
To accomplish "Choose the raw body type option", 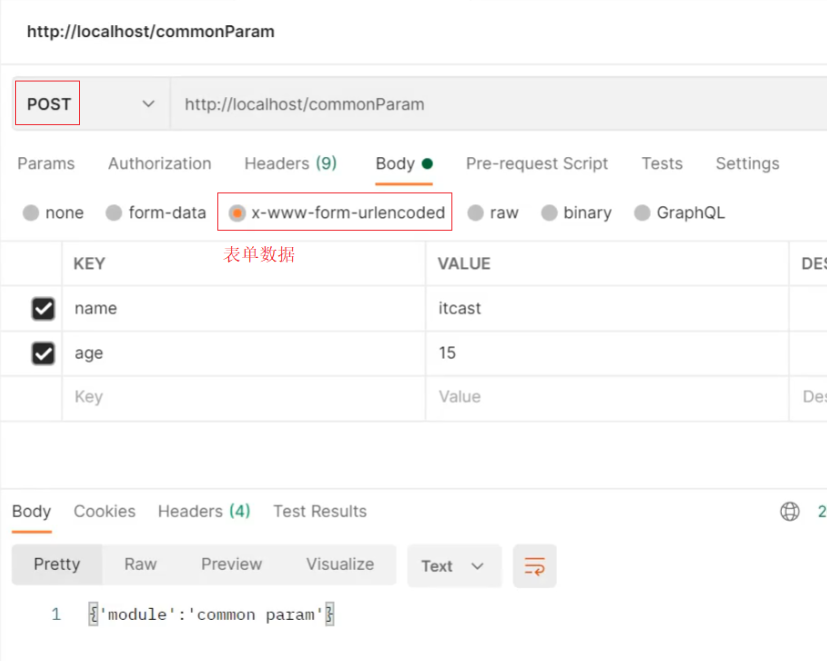I will [x=476, y=213].
